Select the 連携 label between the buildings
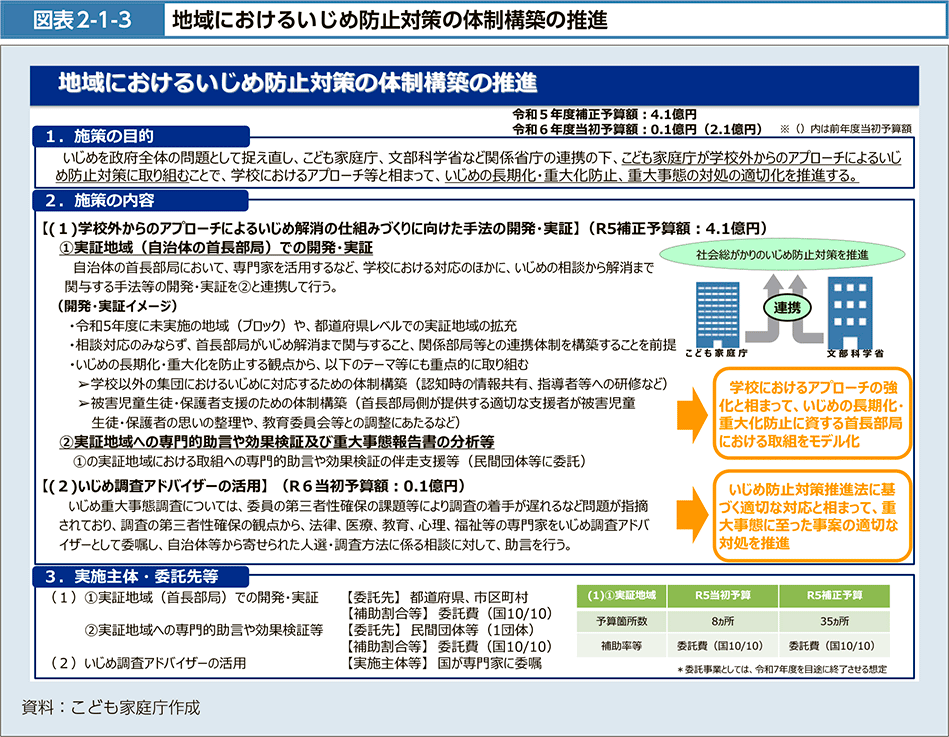949x737 pixels. 785,310
